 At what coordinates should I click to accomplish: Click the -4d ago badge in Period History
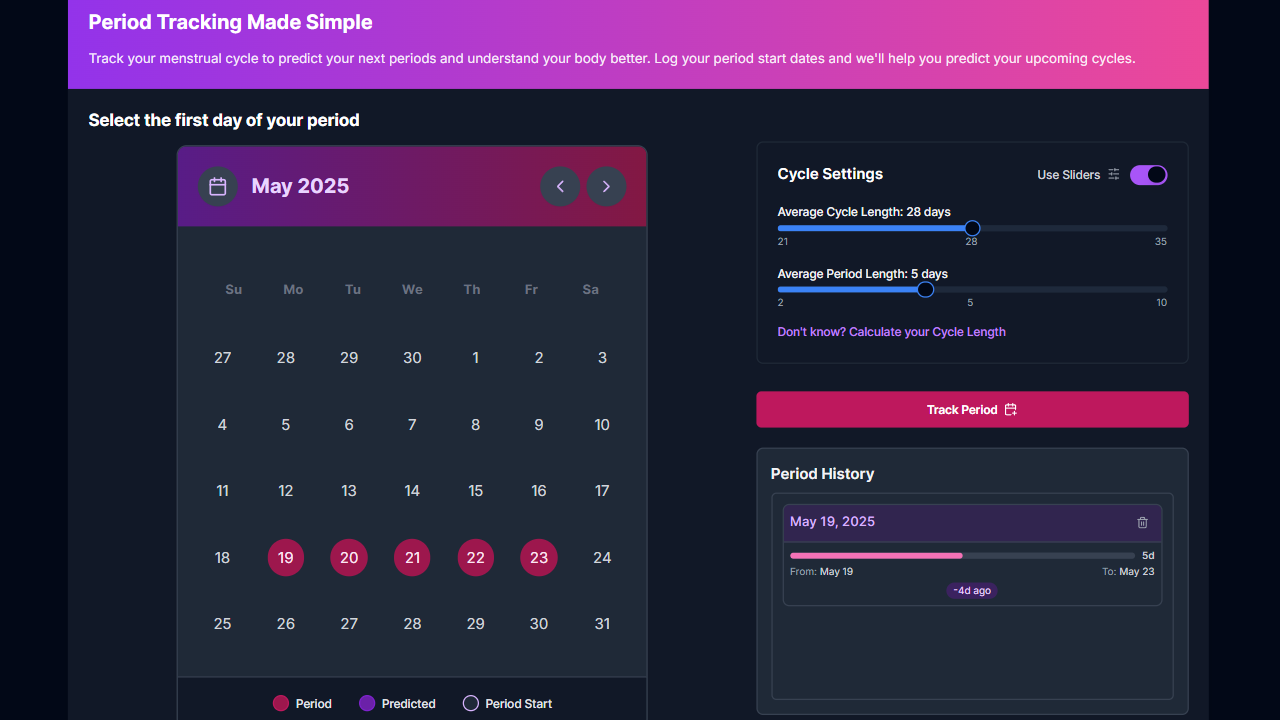tap(971, 590)
